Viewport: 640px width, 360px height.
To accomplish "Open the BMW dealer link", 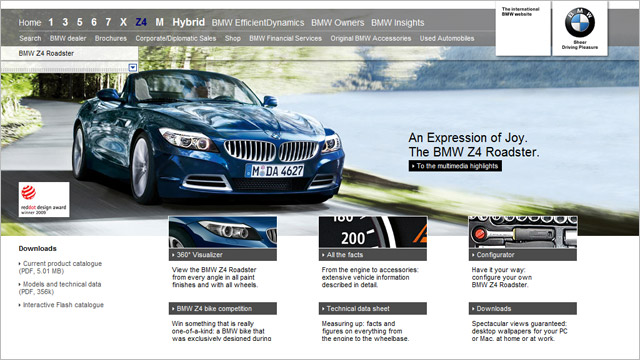I will tap(68, 38).
